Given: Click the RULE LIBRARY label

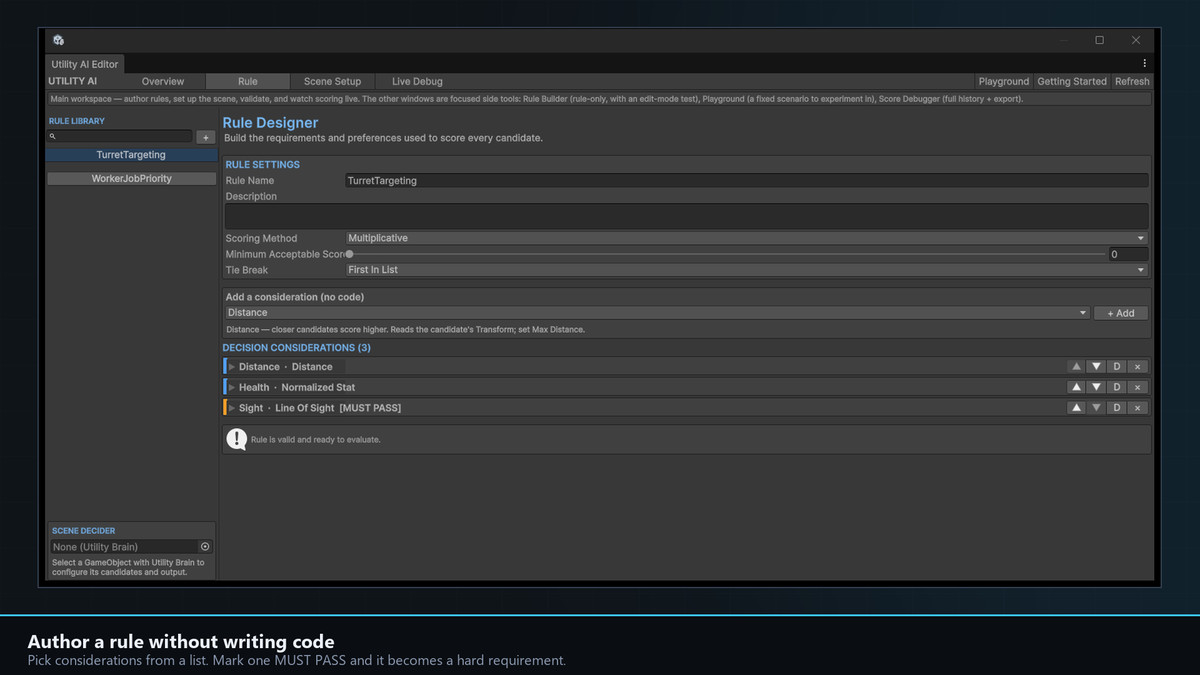Looking at the screenshot, I should pos(76,121).
